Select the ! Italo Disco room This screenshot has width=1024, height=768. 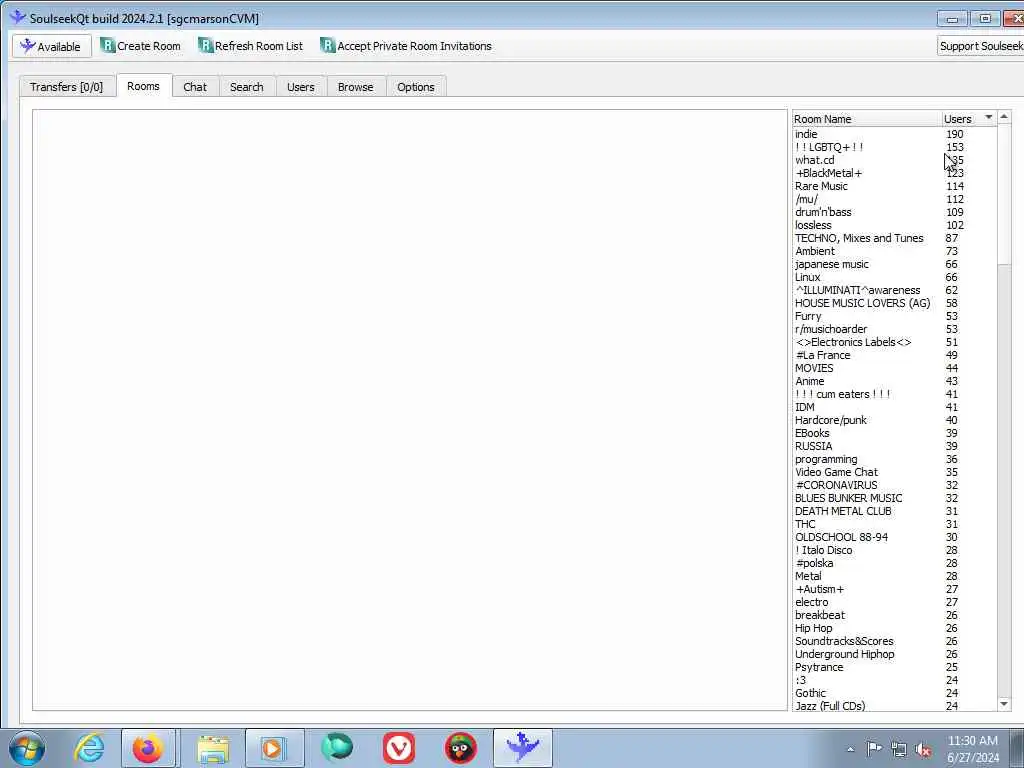893,551
